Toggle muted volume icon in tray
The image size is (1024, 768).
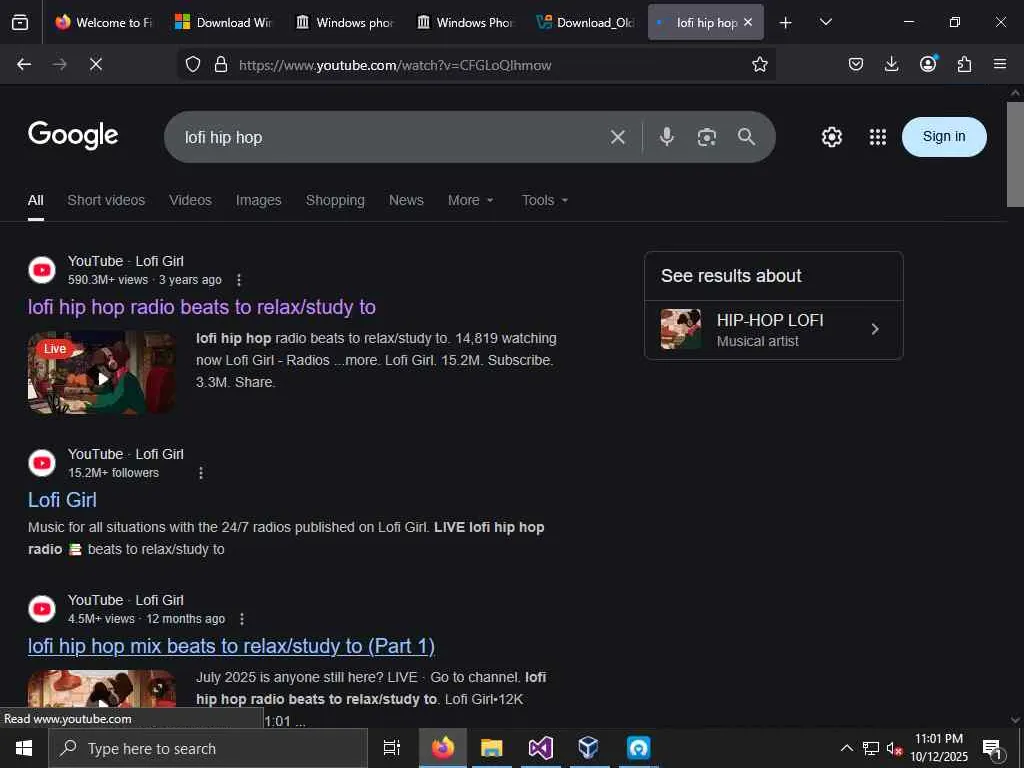(894, 748)
